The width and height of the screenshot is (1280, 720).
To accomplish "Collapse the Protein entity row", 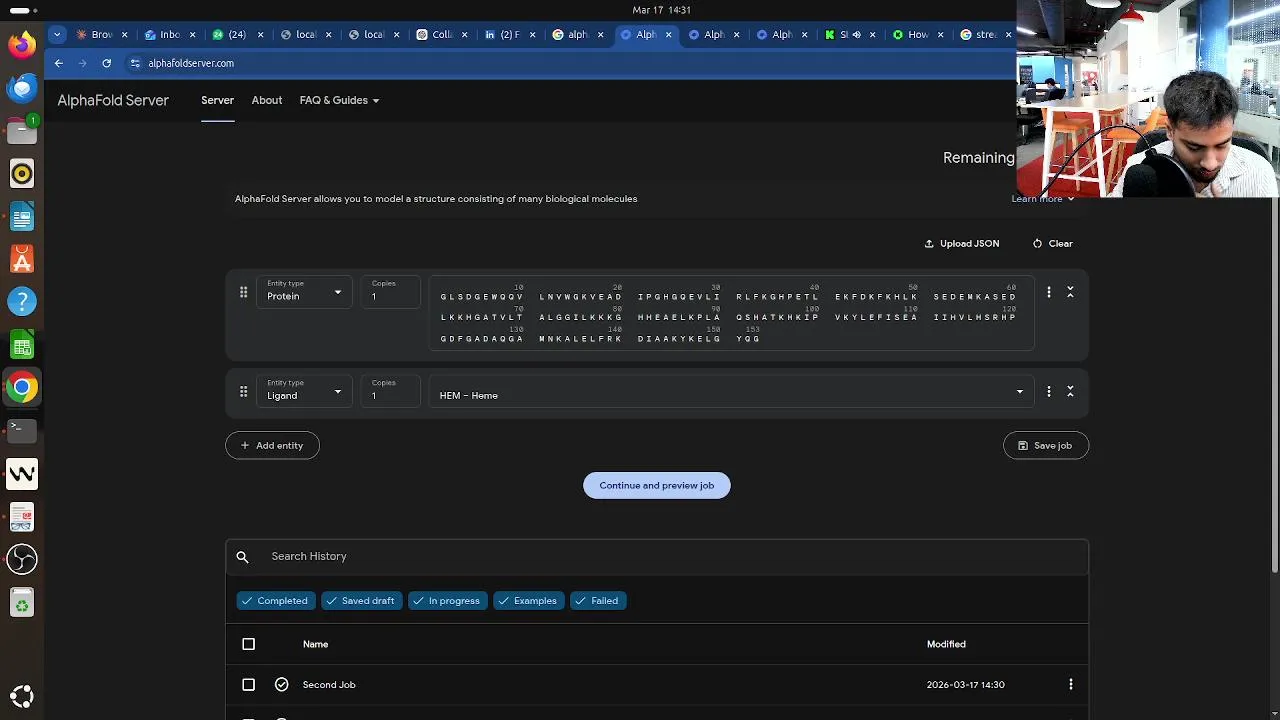I will click(x=1070, y=292).
